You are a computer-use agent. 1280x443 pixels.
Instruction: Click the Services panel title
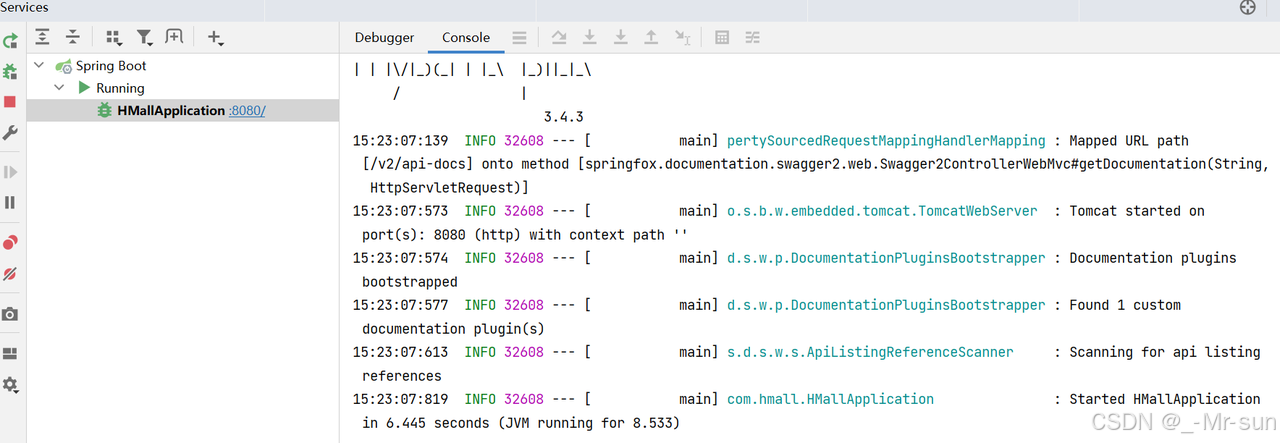pyautogui.click(x=24, y=7)
